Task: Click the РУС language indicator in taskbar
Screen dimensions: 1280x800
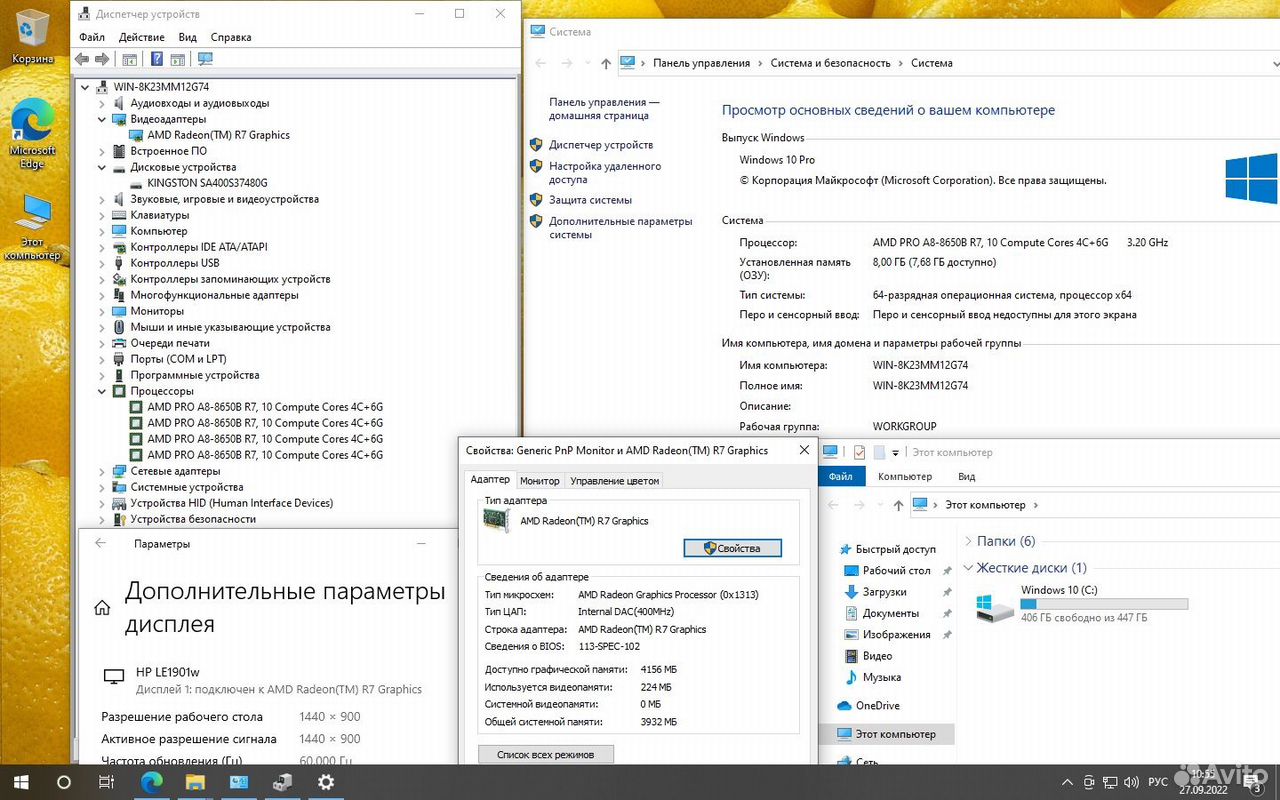Action: (x=1158, y=782)
